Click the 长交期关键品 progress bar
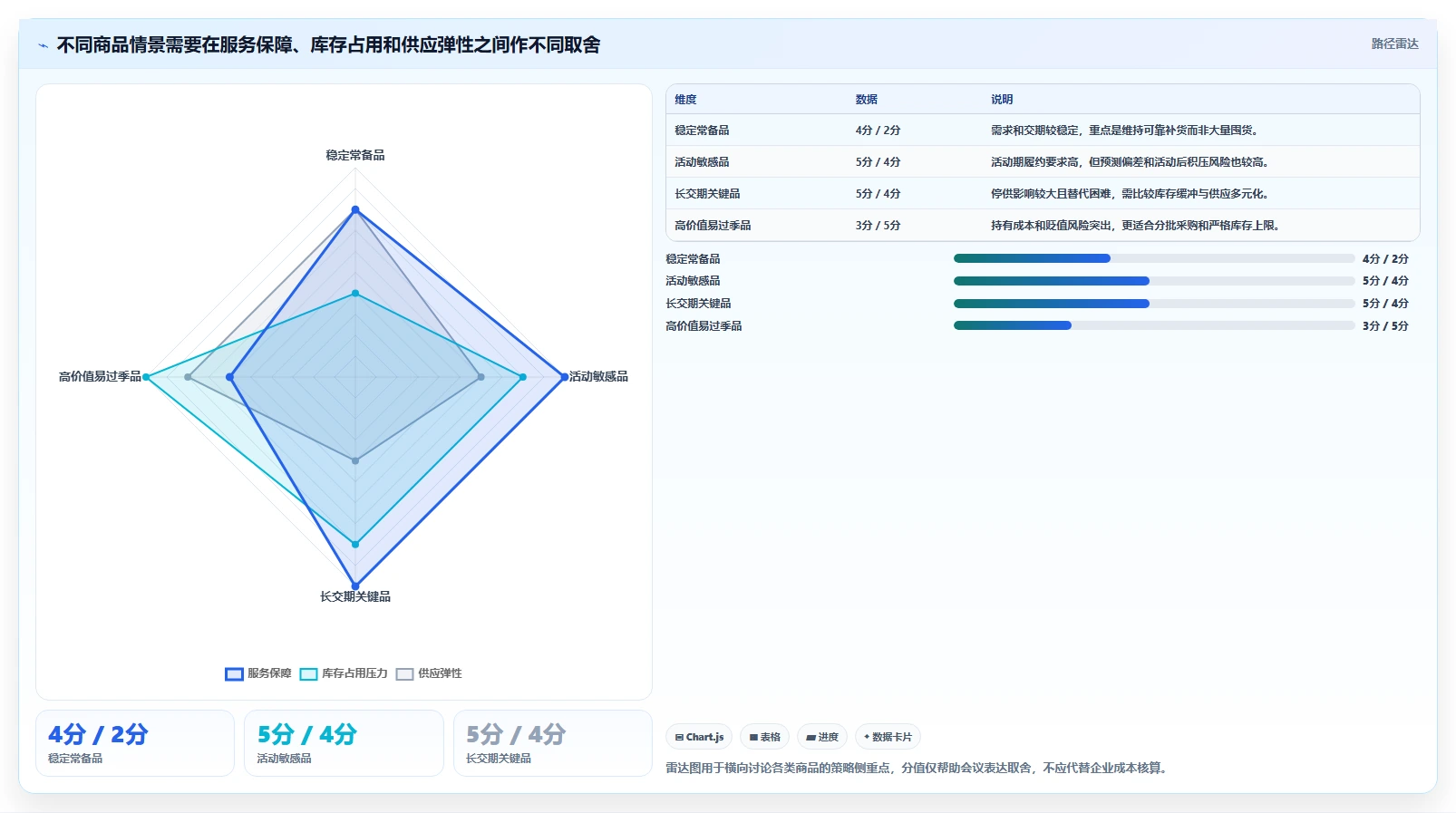The image size is (1456, 813). [x=1154, y=304]
